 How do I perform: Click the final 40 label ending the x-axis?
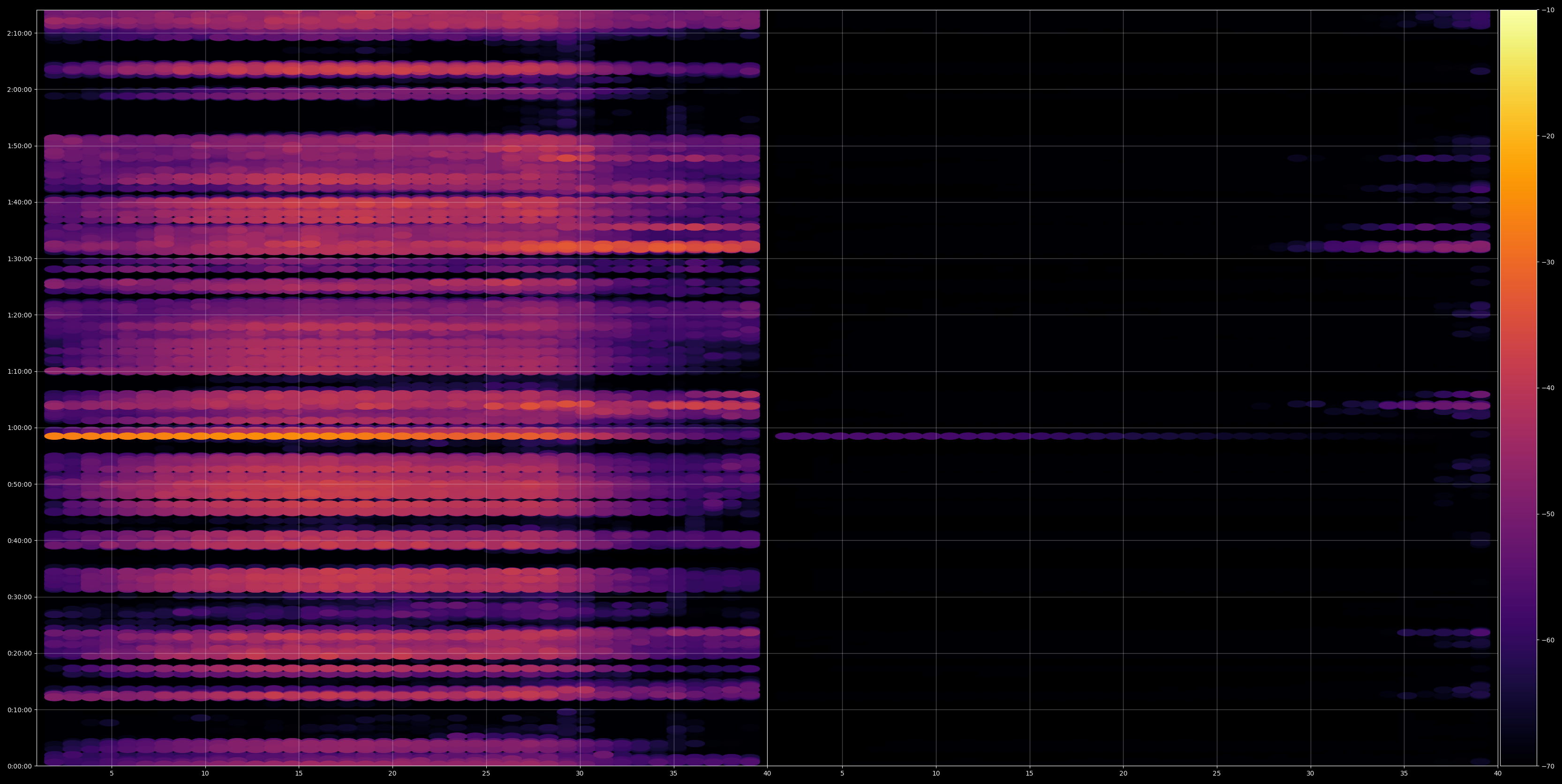click(1498, 774)
